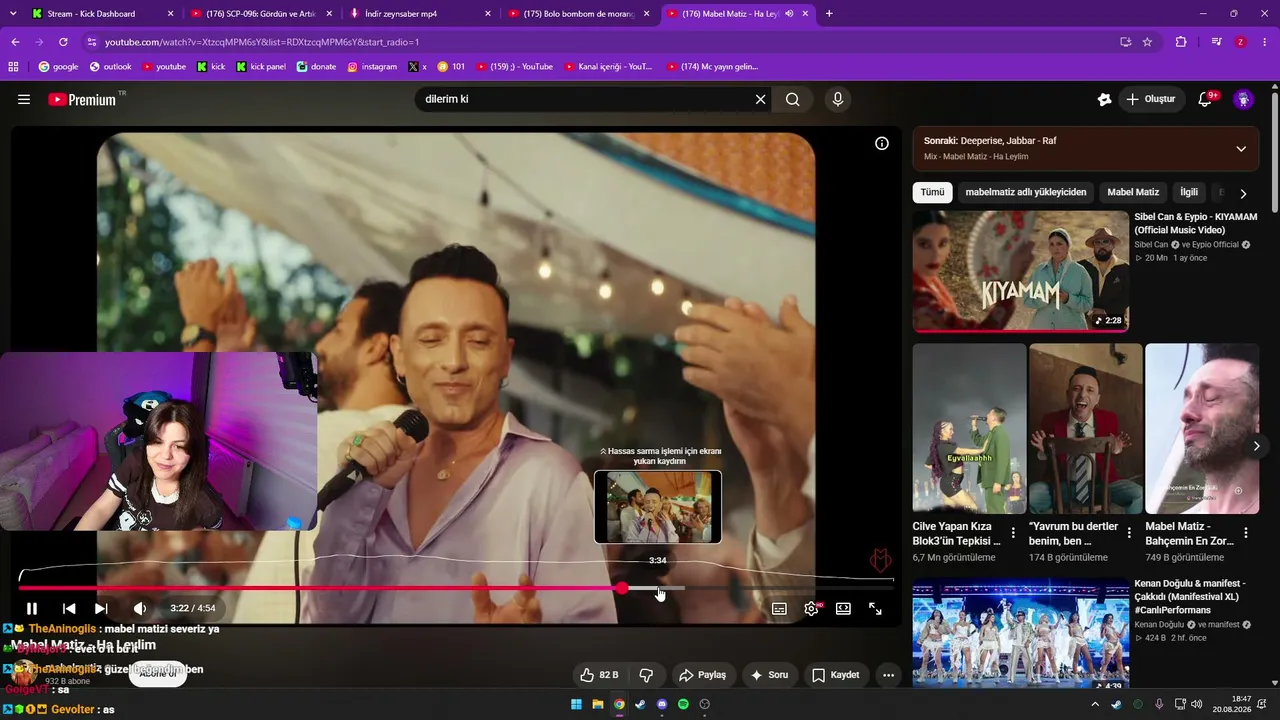
Task: Open the Windows Start menu
Action: pyautogui.click(x=577, y=704)
